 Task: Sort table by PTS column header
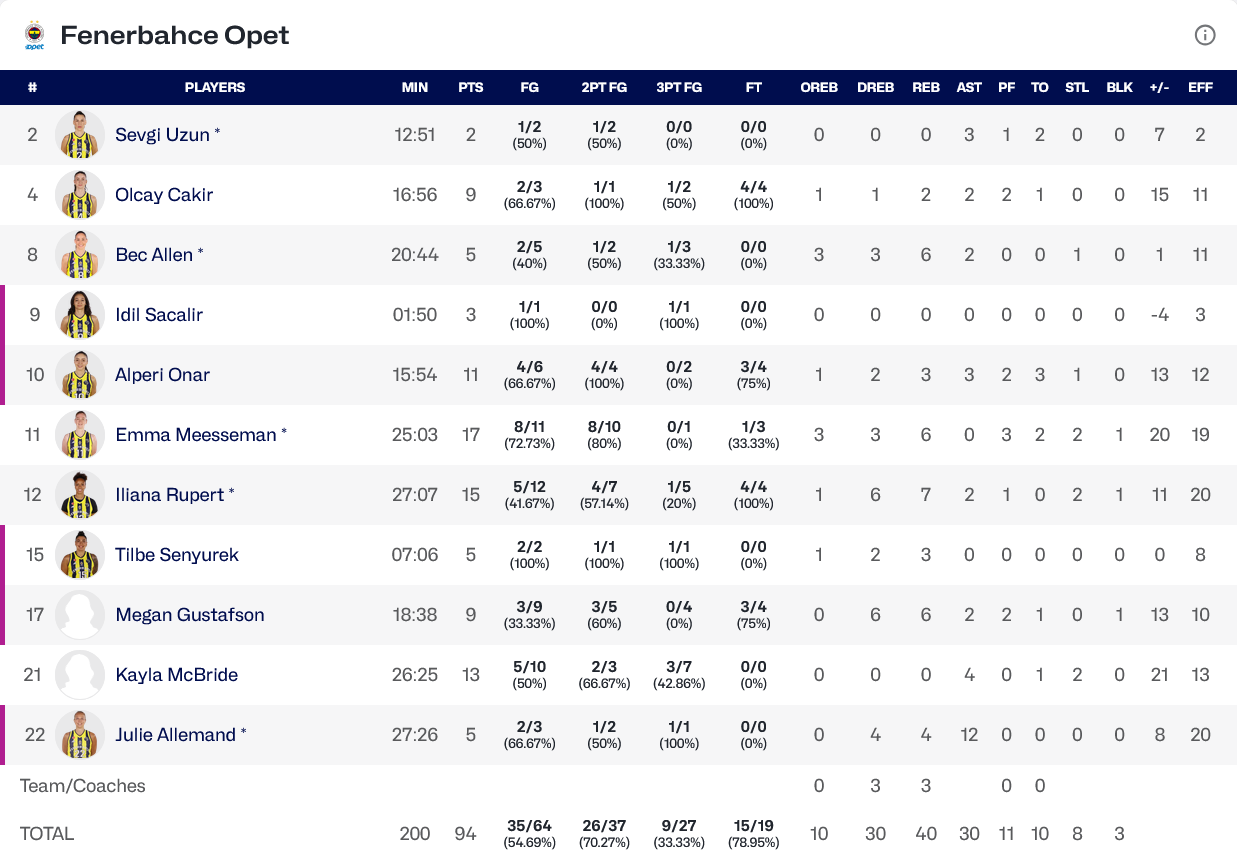coord(471,87)
